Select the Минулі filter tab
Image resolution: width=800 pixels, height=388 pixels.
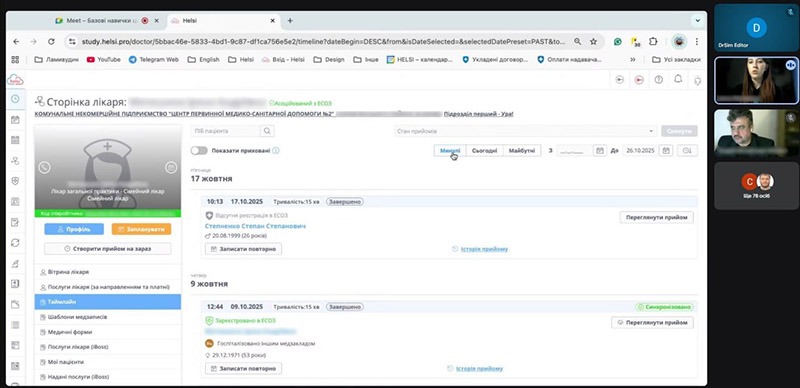point(450,151)
